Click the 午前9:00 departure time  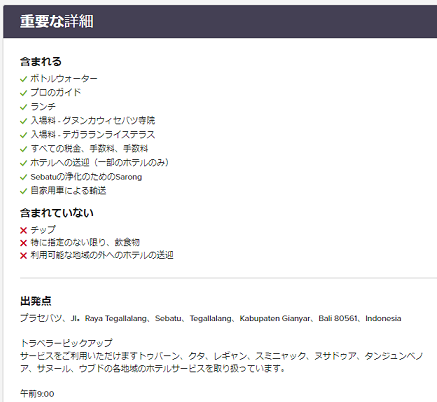pyautogui.click(x=37, y=394)
